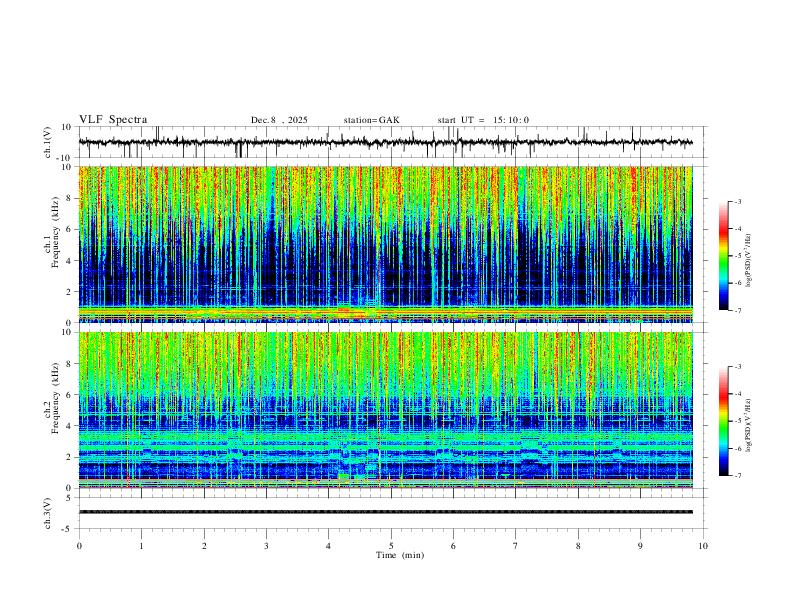The height and width of the screenshot is (612, 792).
Task: Click inside the ch.1 frequency spectrogram
Action: 385,244
